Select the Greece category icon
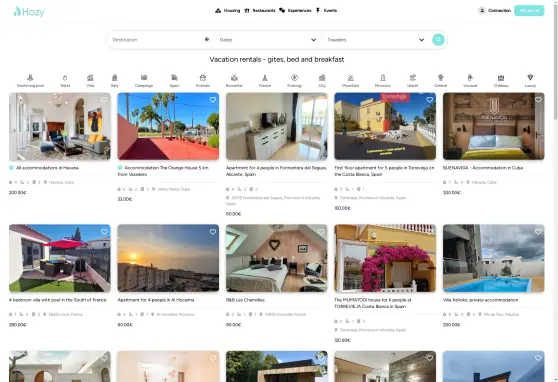Screen dimensions: 558x382 pyautogui.click(x=441, y=78)
